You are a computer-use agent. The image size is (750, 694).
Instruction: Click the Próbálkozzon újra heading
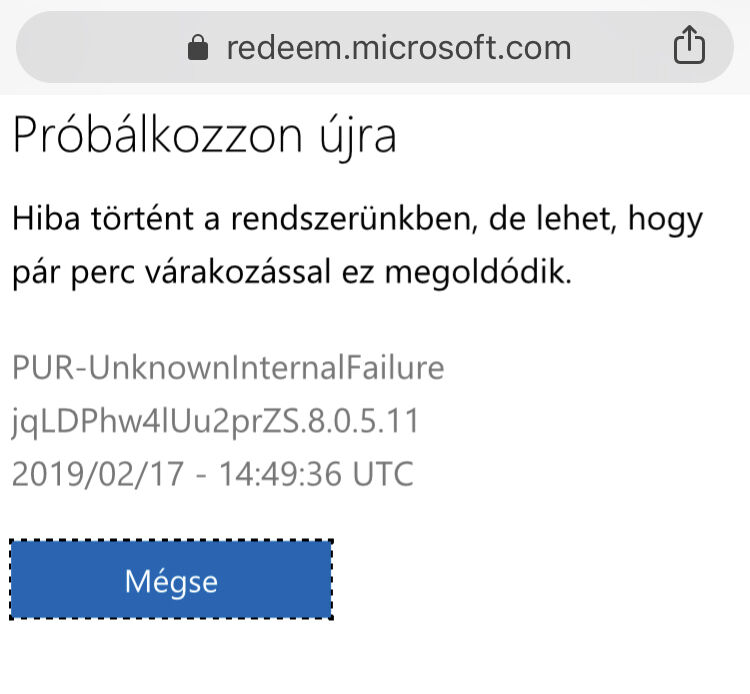(x=205, y=135)
